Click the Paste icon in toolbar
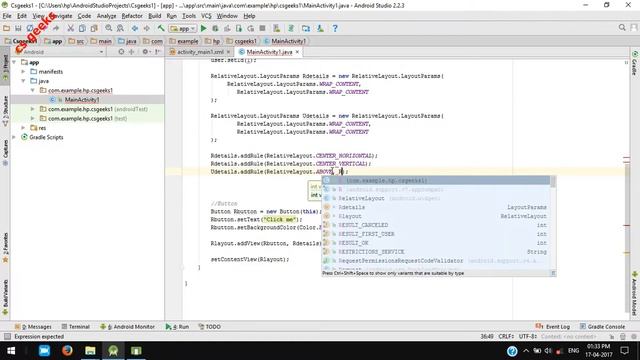The height and width of the screenshot is (360, 640). (x=94, y=28)
